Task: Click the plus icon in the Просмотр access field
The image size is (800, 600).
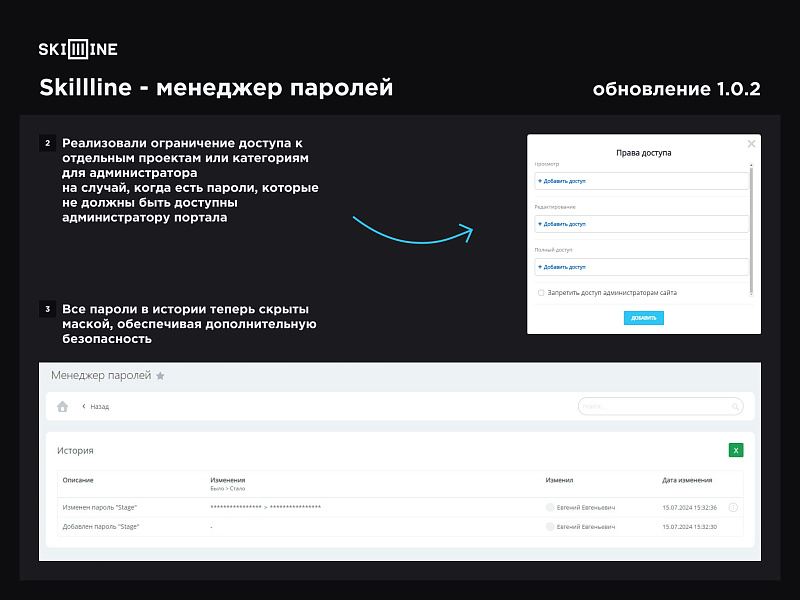Action: point(540,180)
